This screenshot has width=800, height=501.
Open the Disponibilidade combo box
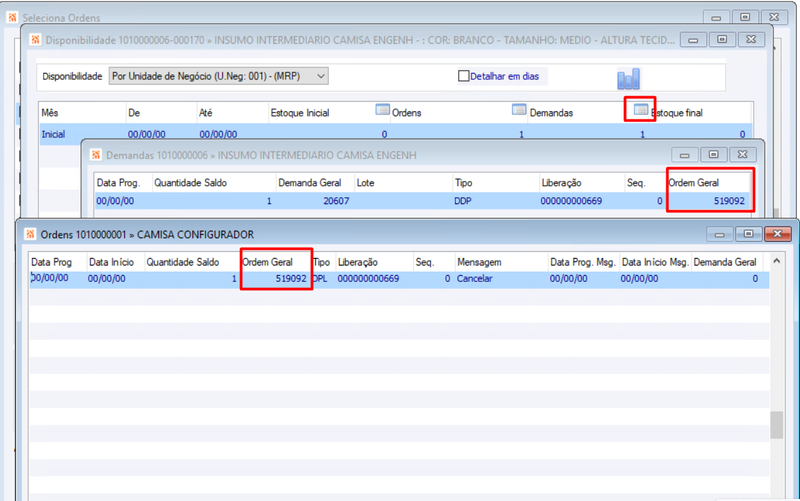click(x=218, y=76)
